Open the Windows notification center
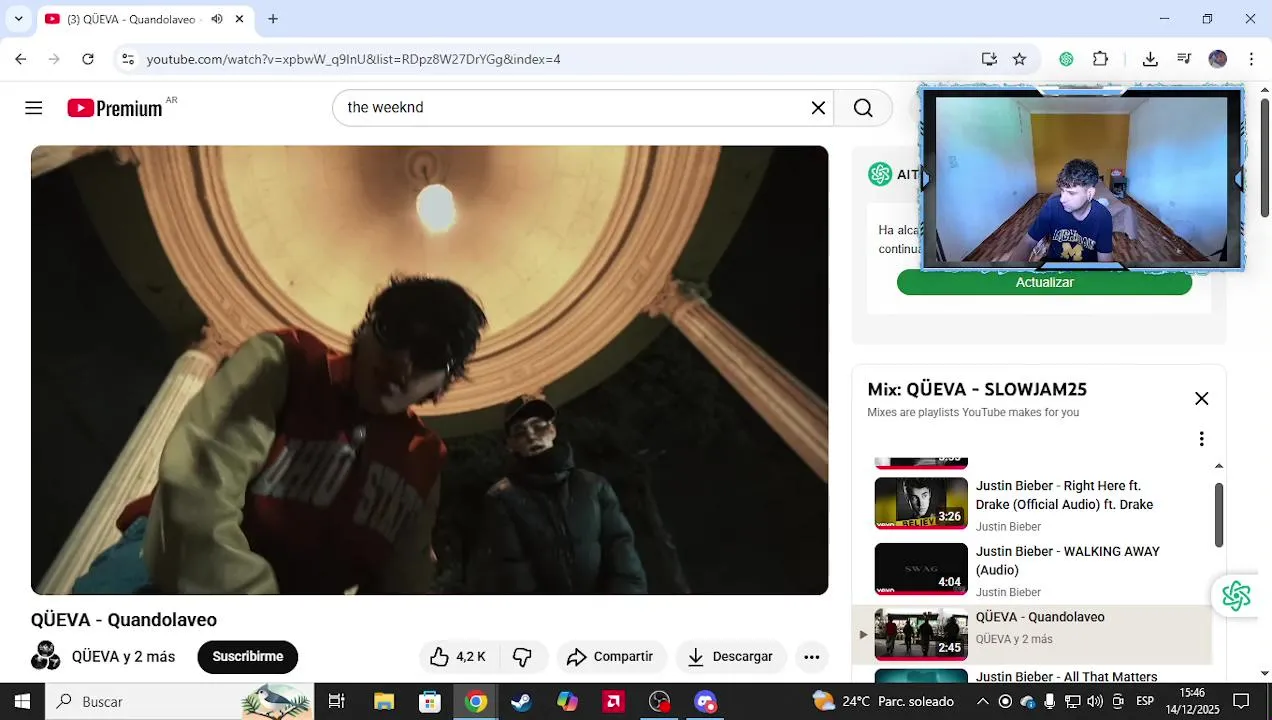Viewport: 1272px width, 720px height. (x=1241, y=702)
